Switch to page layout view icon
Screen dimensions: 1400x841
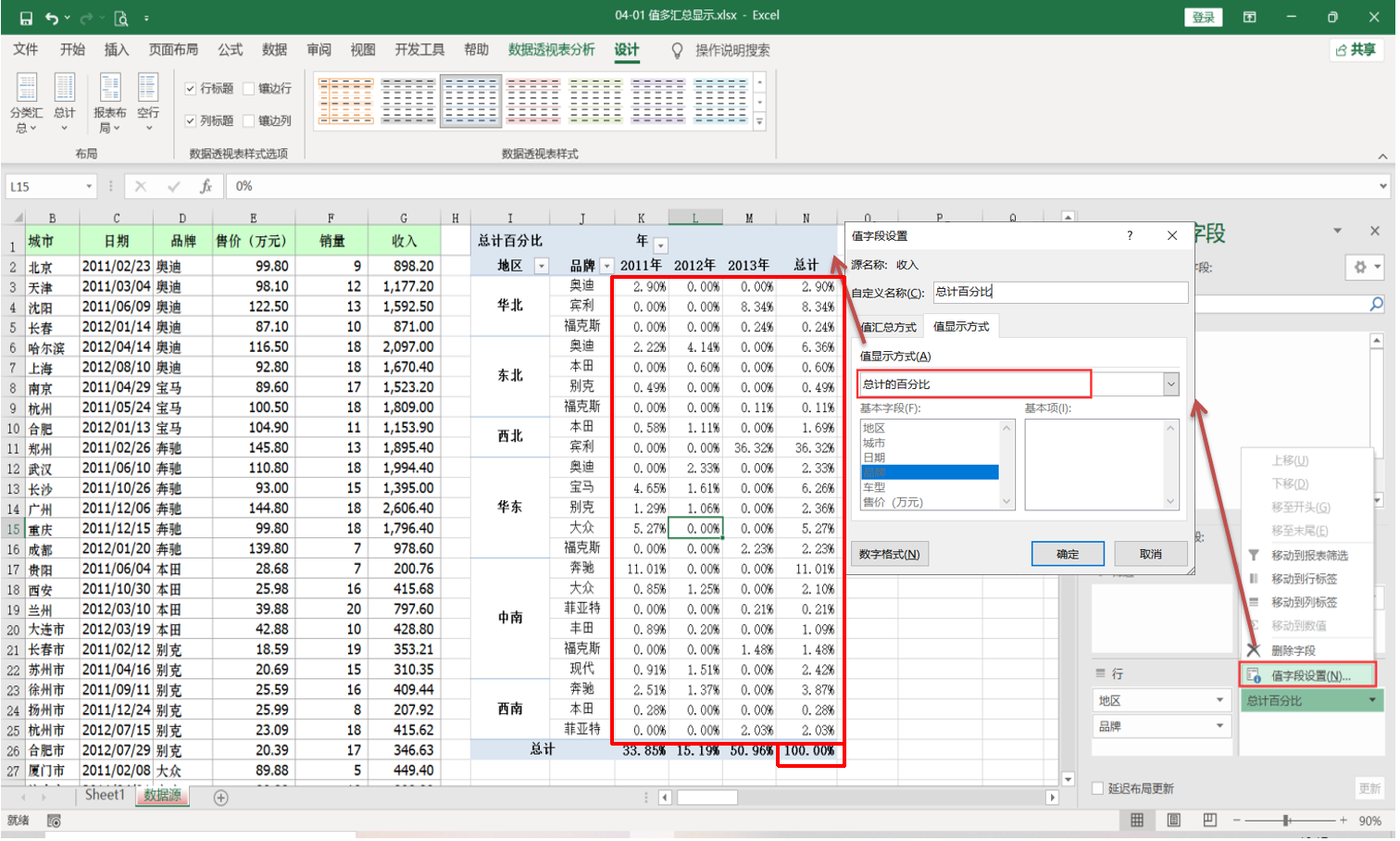point(1174,820)
